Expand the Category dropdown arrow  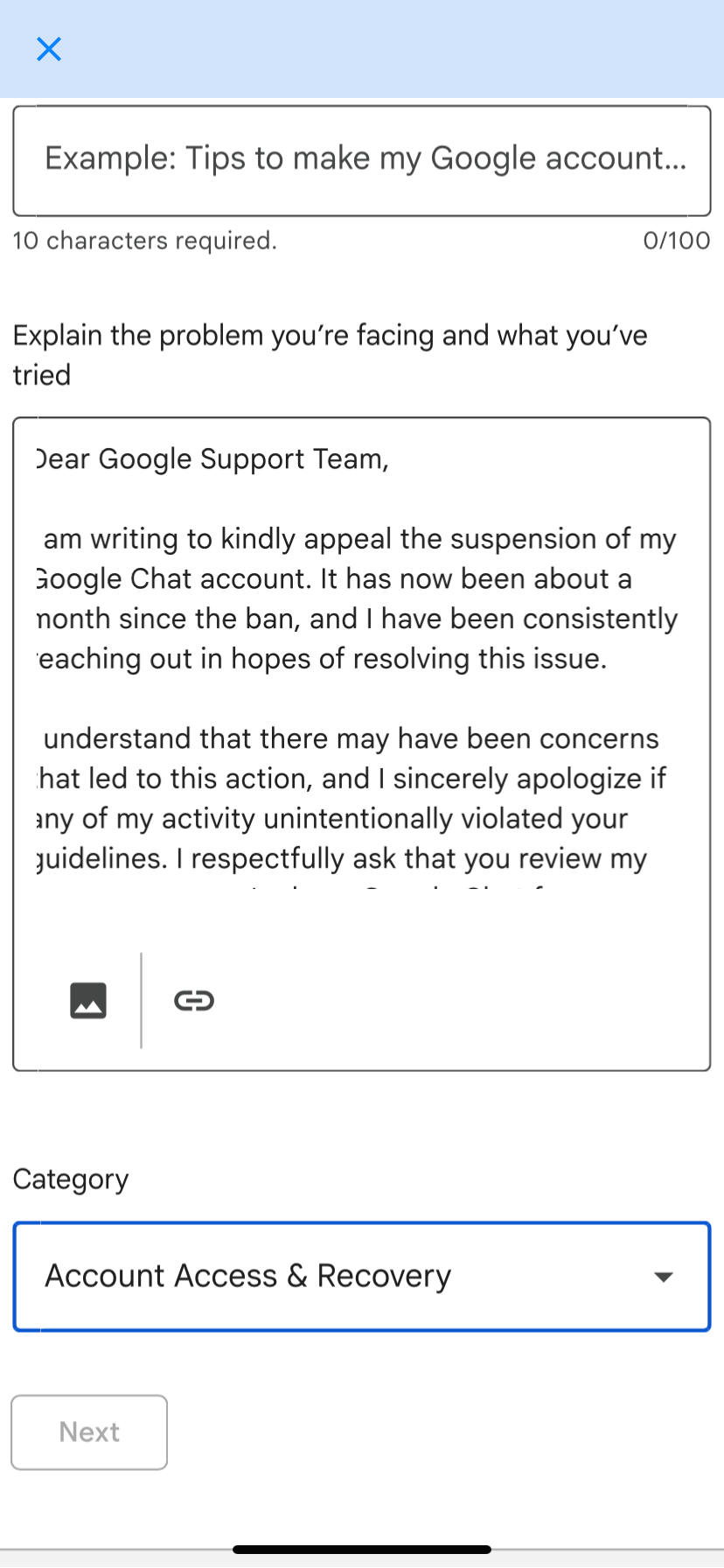click(664, 1277)
